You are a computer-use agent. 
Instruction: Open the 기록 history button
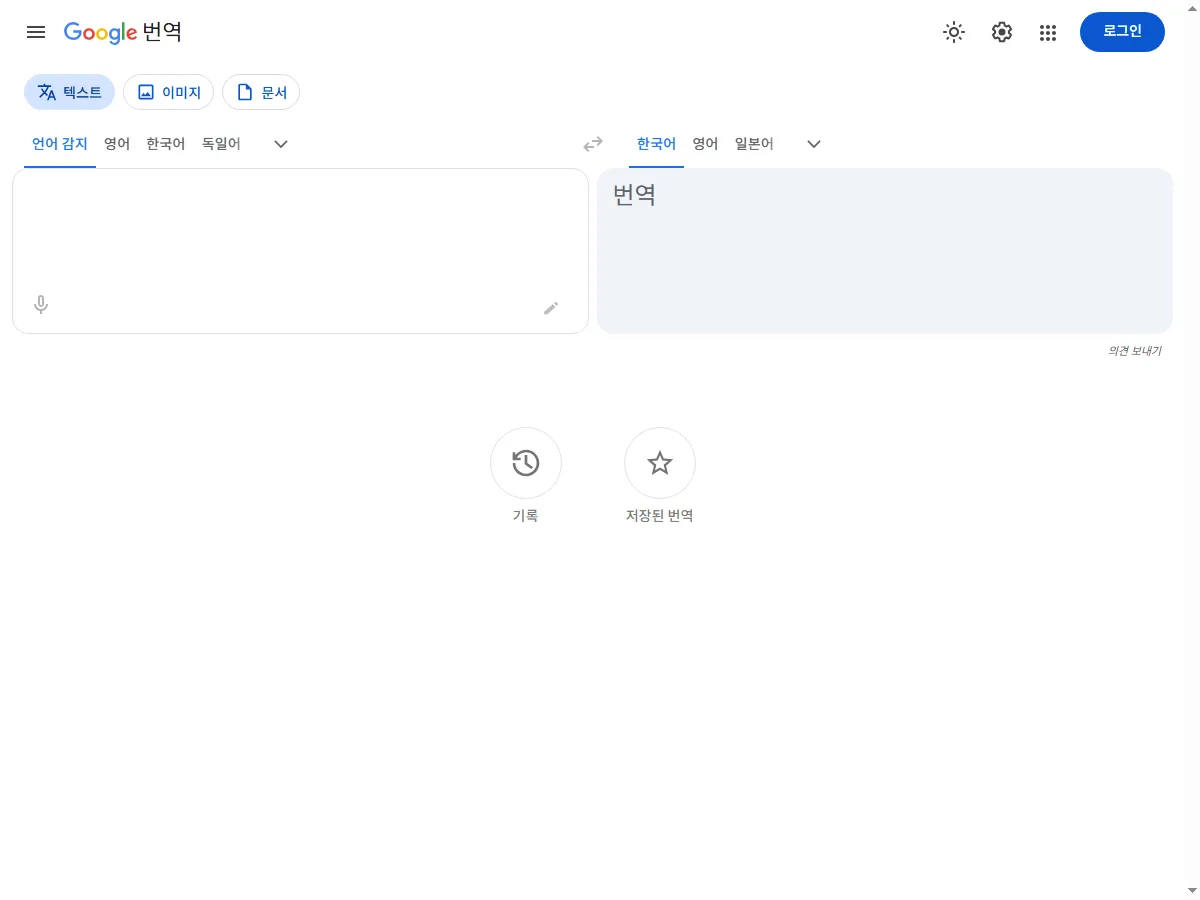pos(526,463)
